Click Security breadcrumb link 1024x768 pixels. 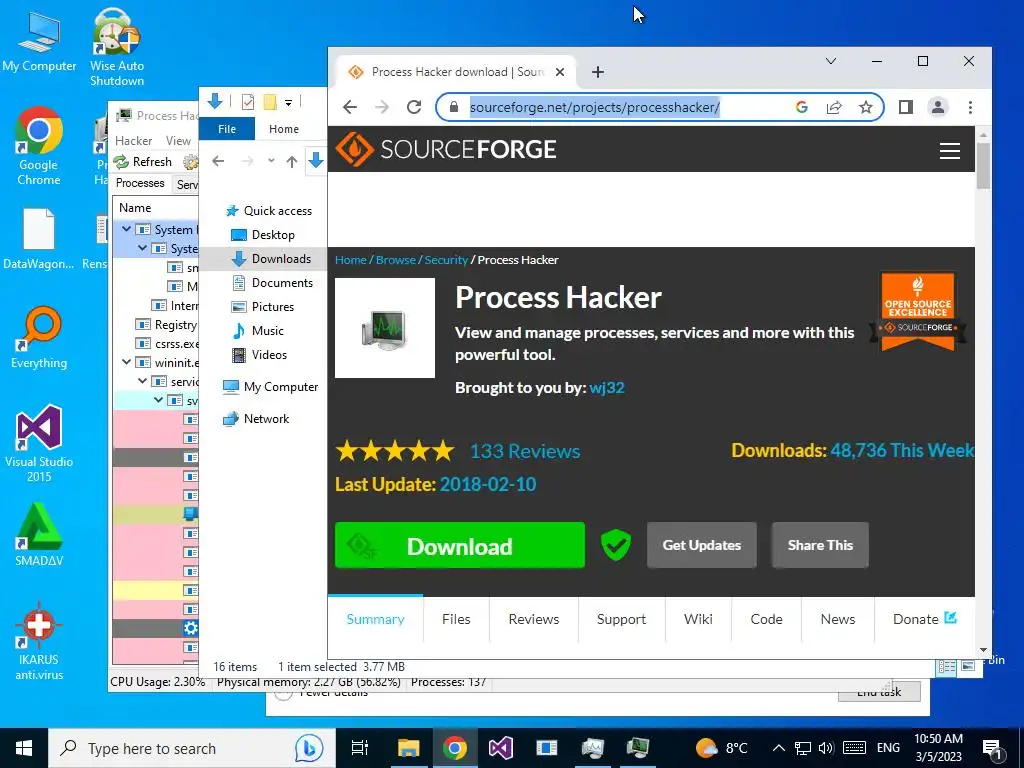click(x=446, y=260)
